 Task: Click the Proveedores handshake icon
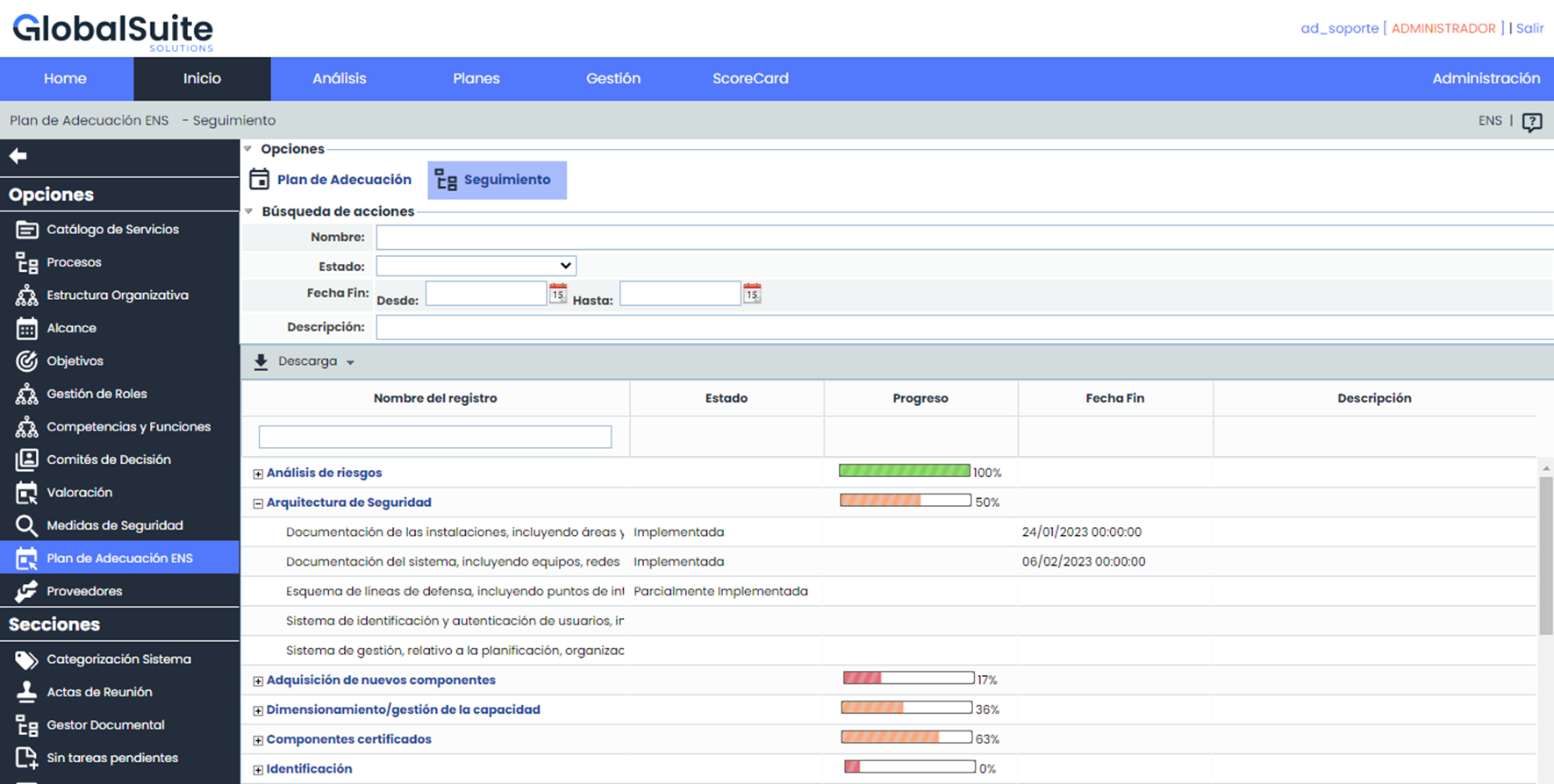[x=26, y=591]
